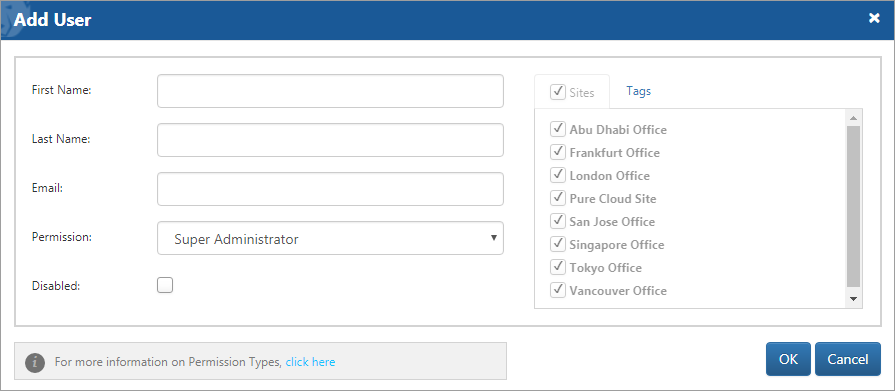
Task: Click the Singapore Office label
Action: coord(617,245)
